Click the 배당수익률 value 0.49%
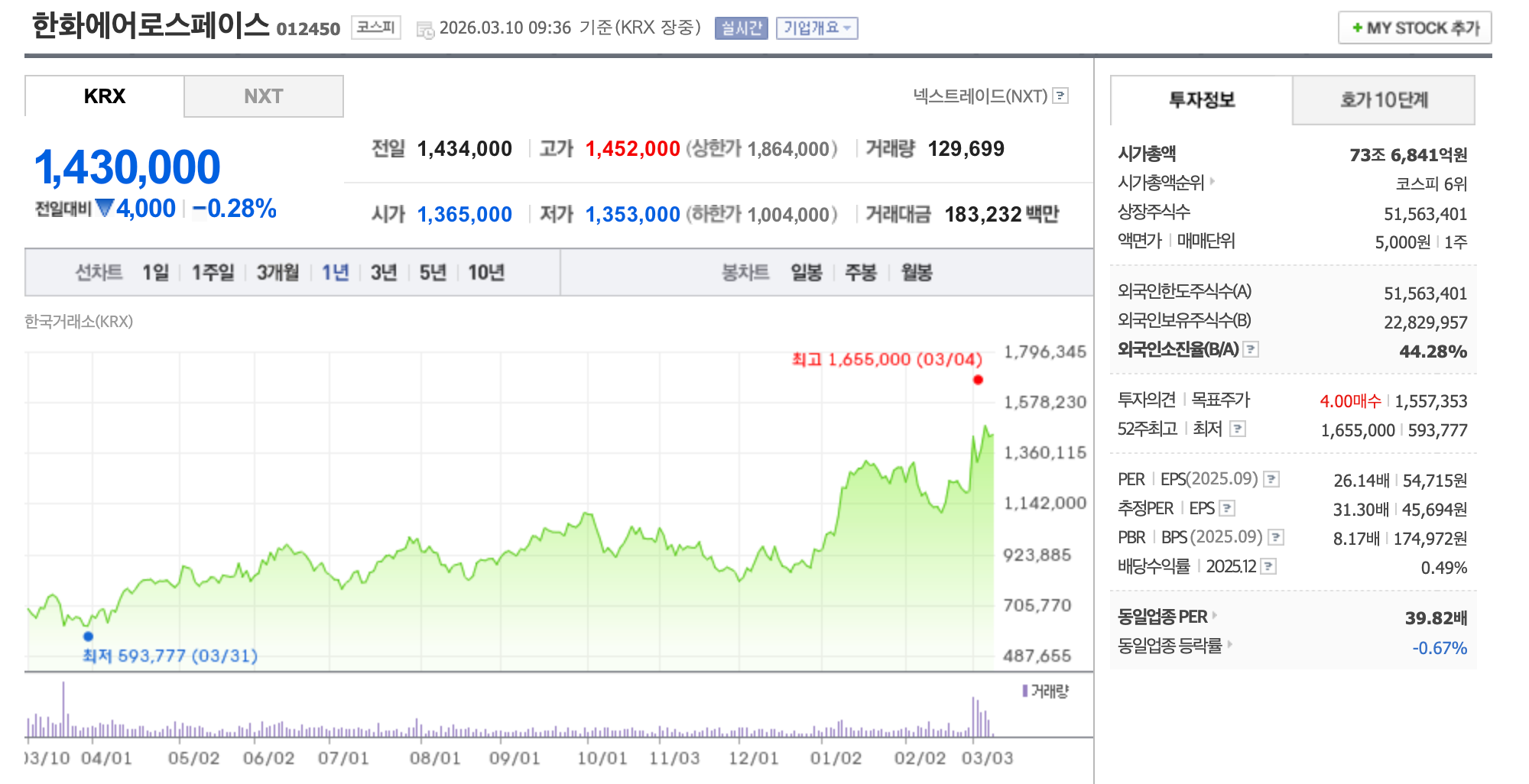1529x784 pixels. 1444,568
